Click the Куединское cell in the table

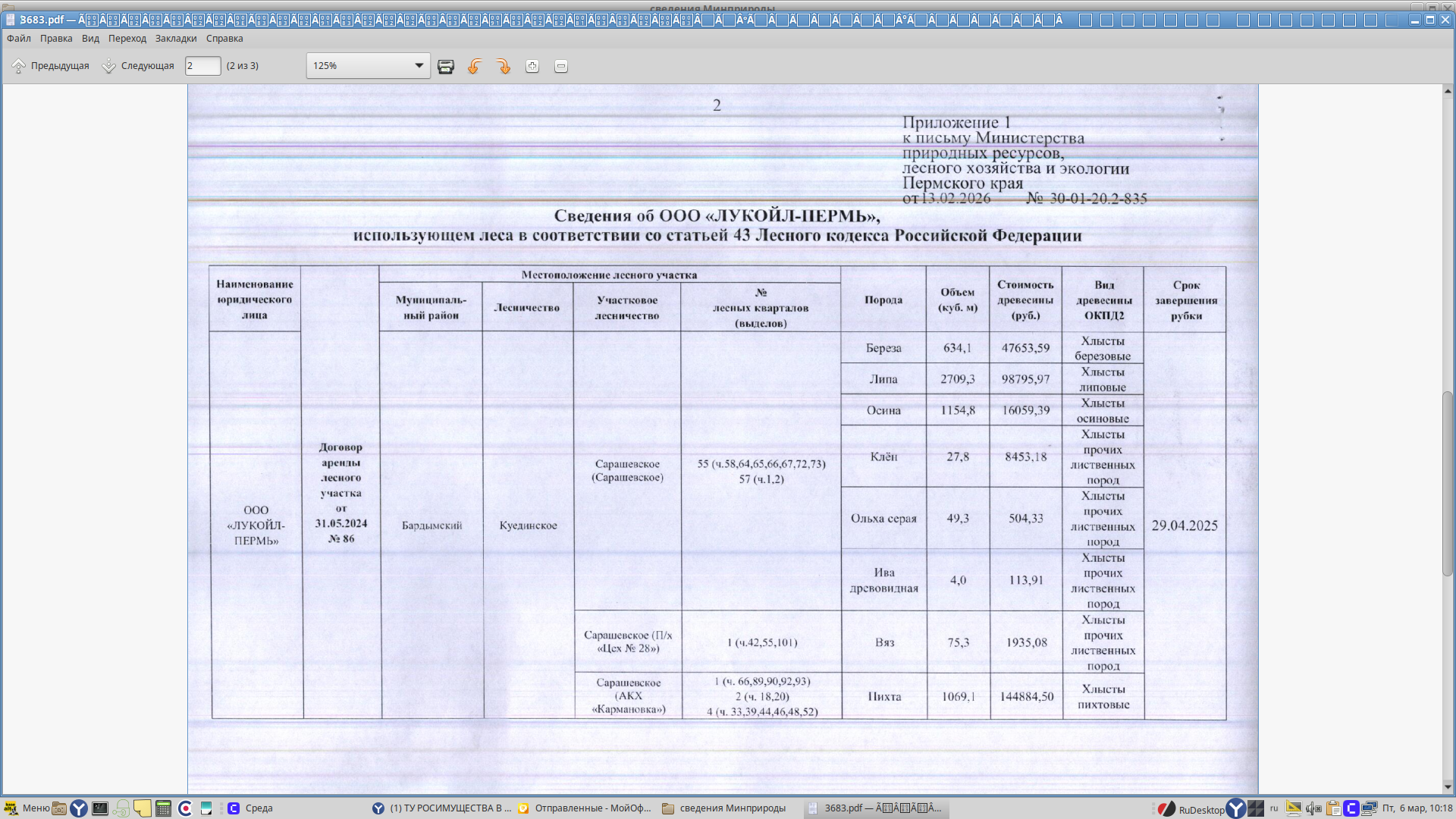[x=528, y=526]
